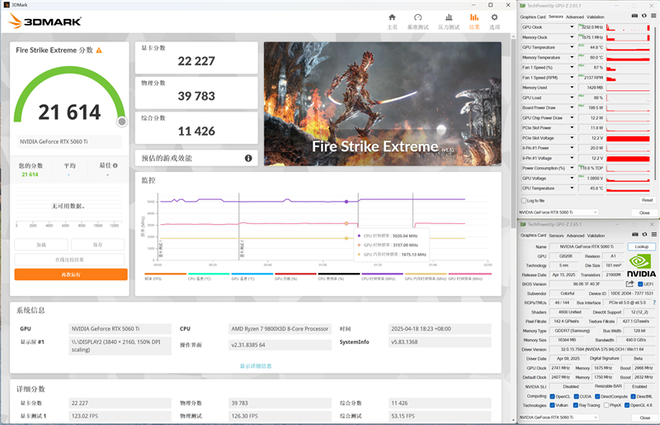This screenshot has width=660, height=425.
Task: Take screenshot via camera icon in GPU-Z Sensors window
Action: click(x=635, y=16)
